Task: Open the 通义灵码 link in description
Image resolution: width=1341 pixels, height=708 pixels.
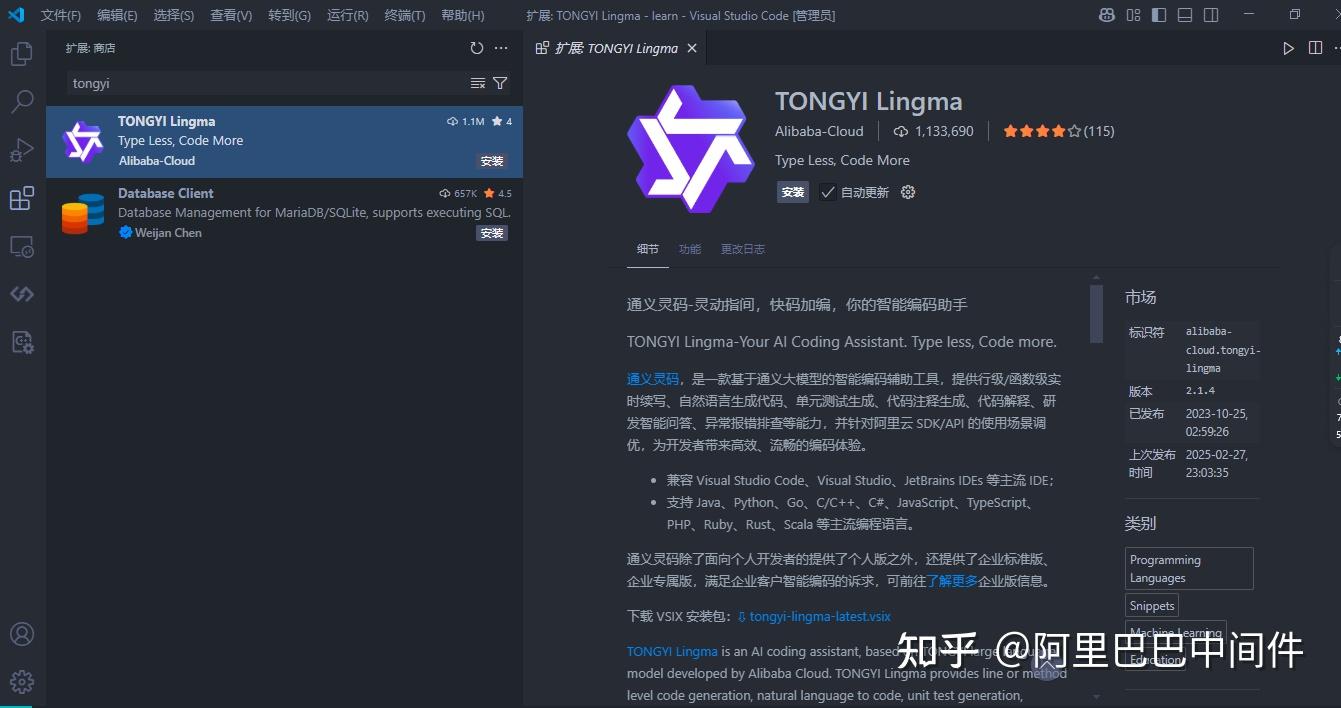Action: pos(653,379)
